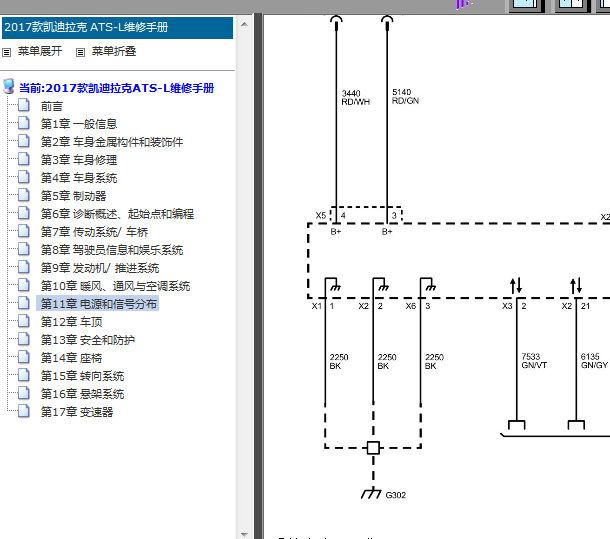Viewport: 610px width, 539px height.
Task: Click the wire label 5140 RD/GN
Action: [x=405, y=97]
